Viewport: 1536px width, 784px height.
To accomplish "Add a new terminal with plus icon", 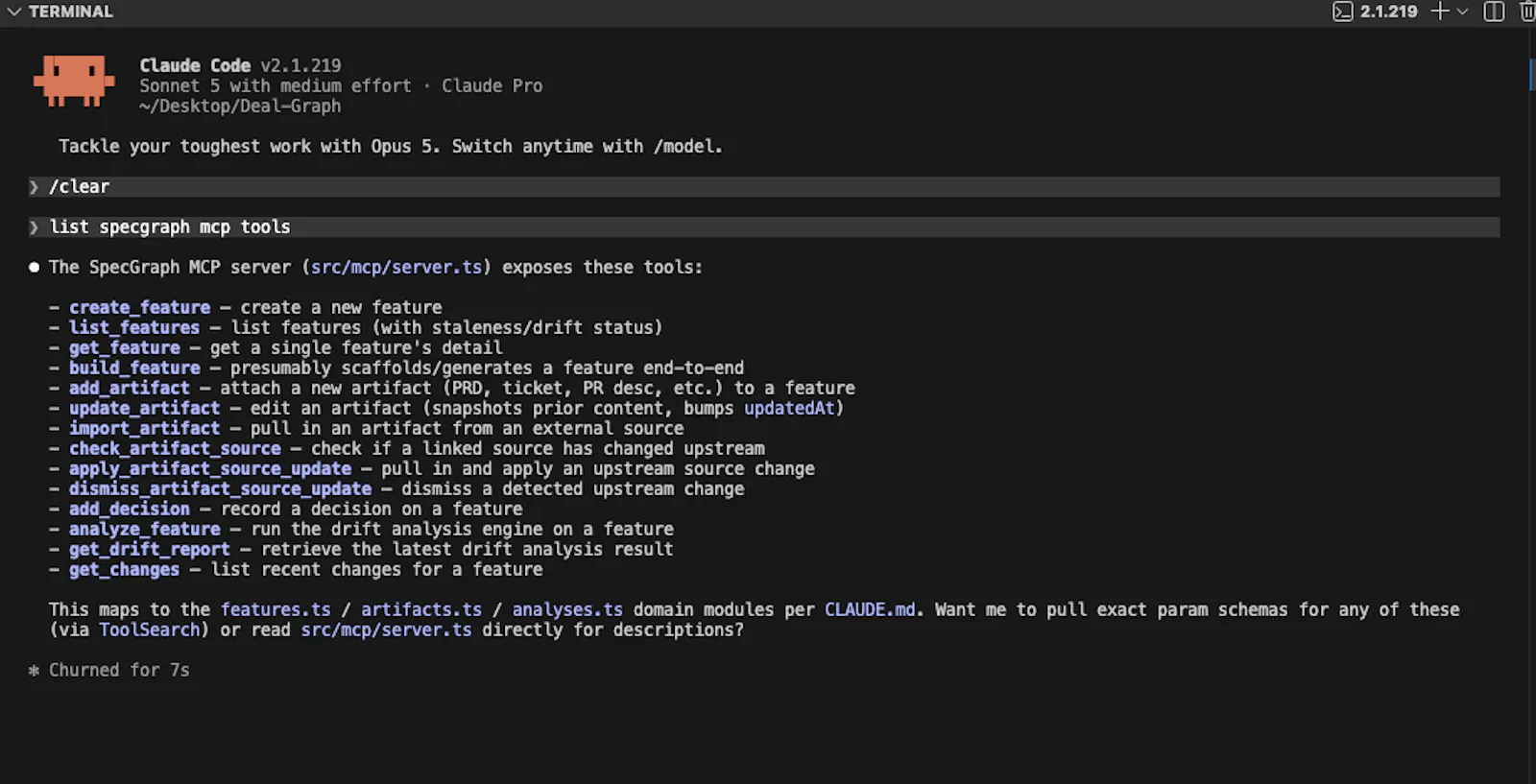I will 1439,12.
